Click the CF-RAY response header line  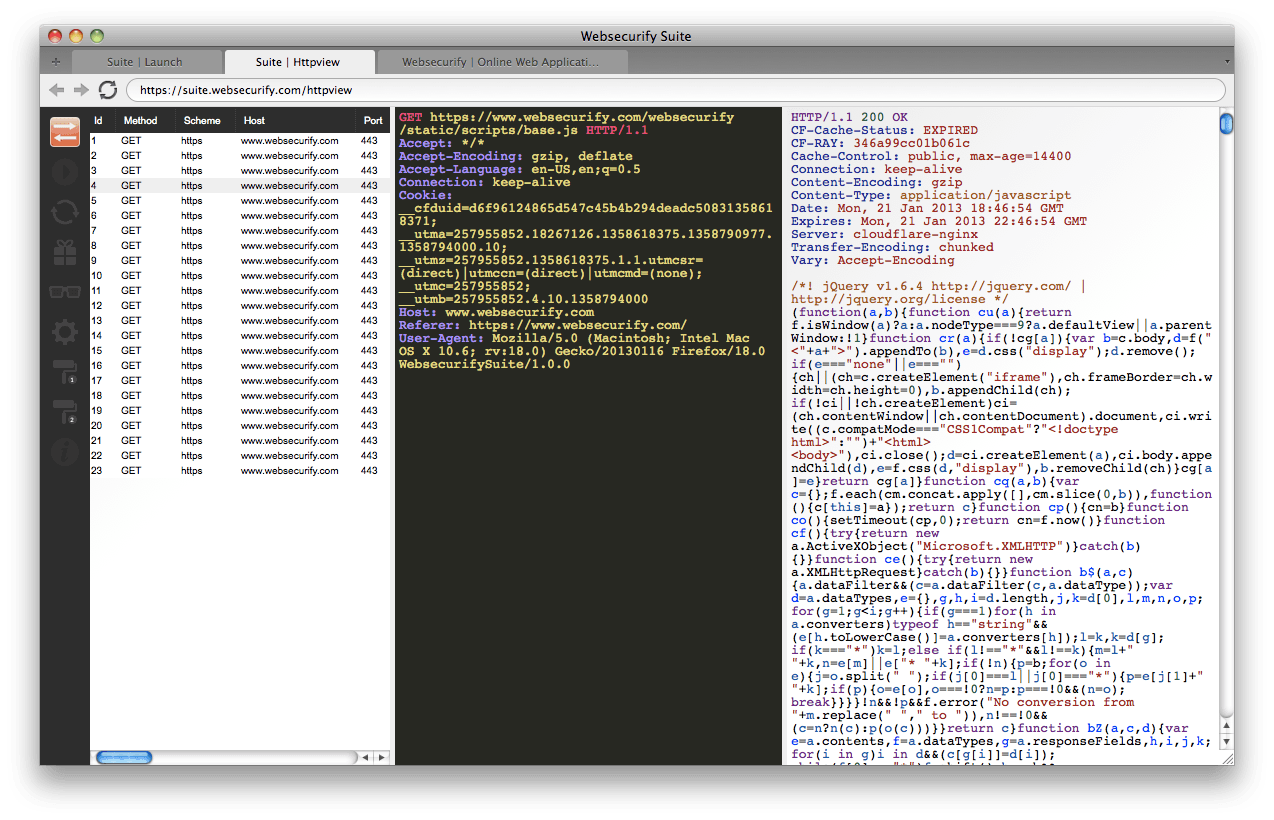click(881, 144)
